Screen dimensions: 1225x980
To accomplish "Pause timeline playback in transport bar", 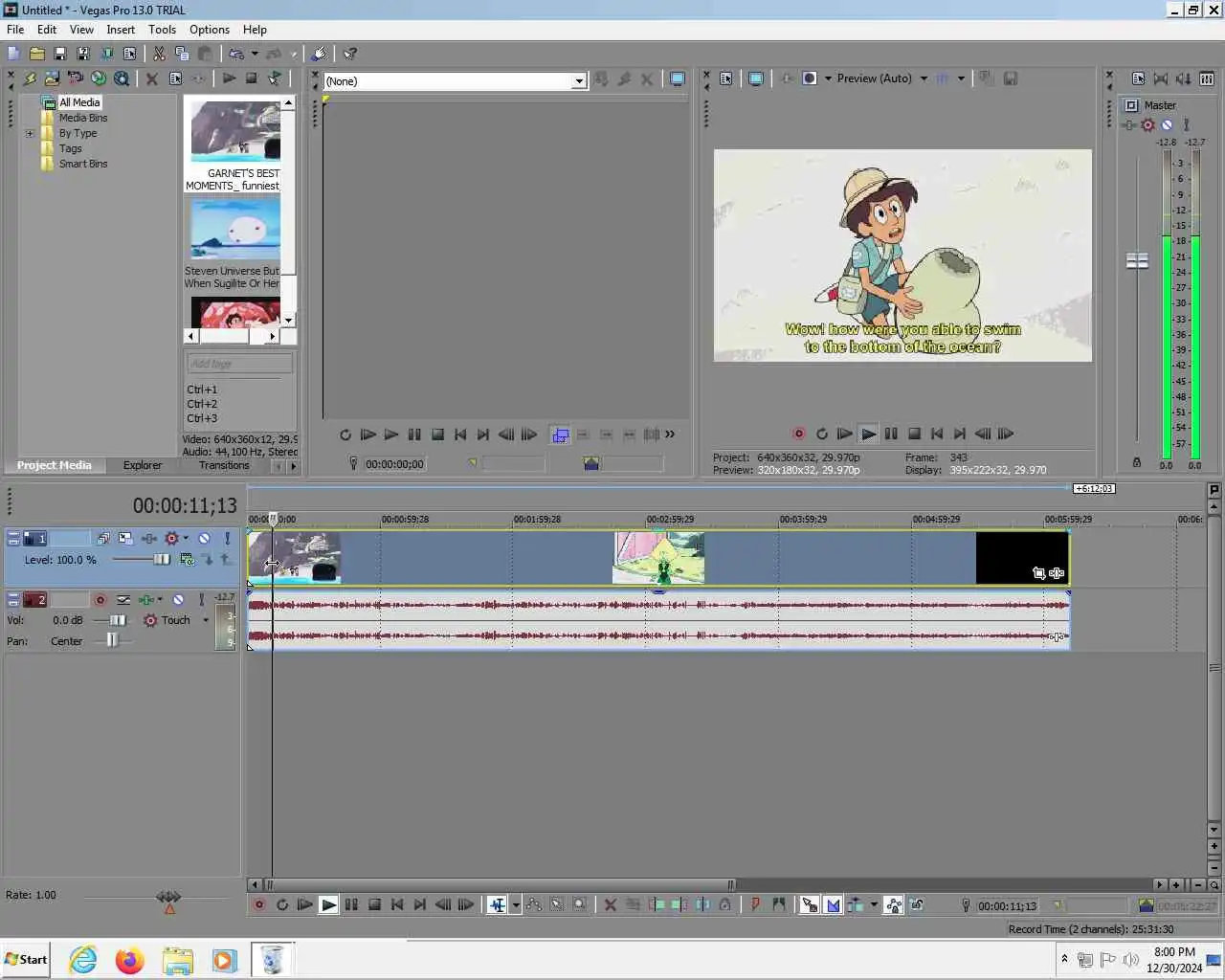I will [351, 904].
